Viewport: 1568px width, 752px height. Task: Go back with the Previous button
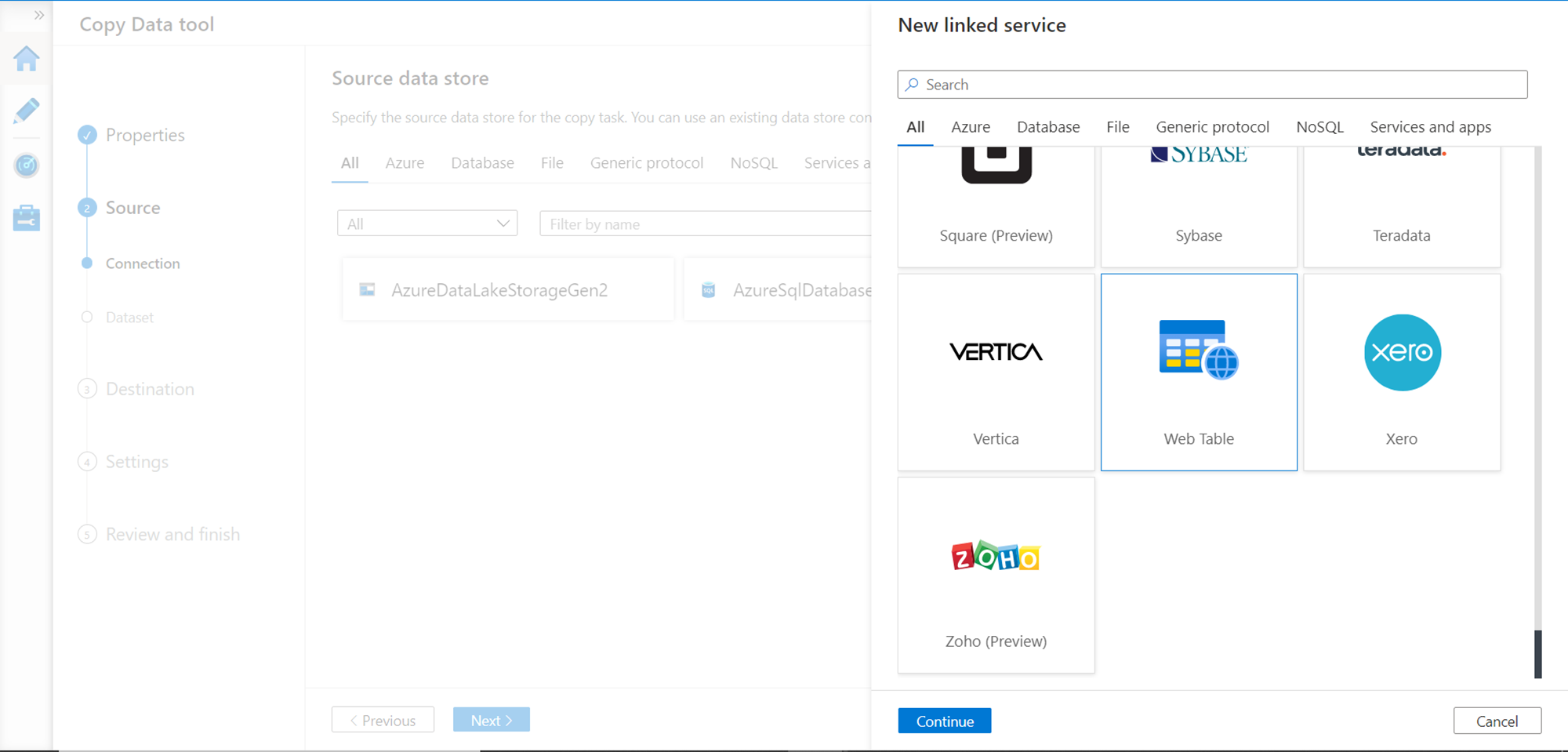click(383, 720)
